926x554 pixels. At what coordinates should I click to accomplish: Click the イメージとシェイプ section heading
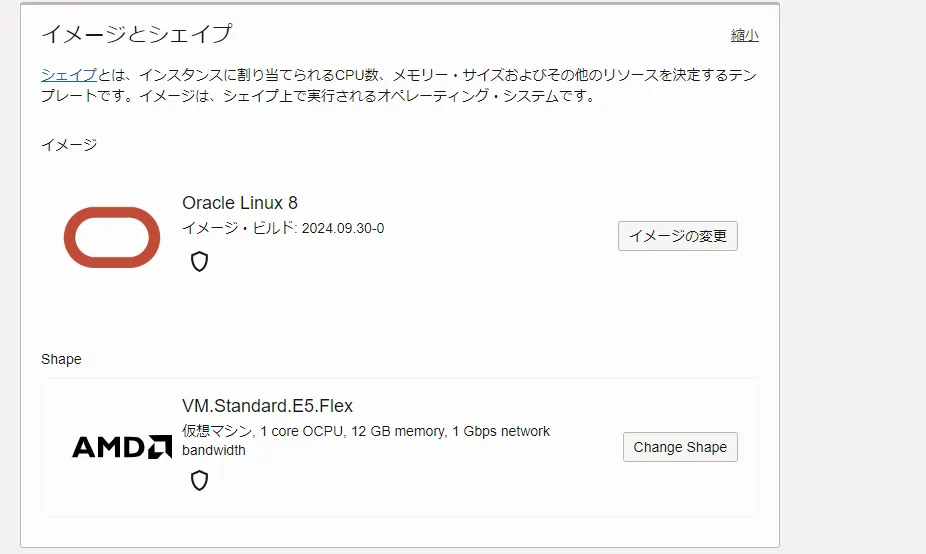click(x=136, y=34)
